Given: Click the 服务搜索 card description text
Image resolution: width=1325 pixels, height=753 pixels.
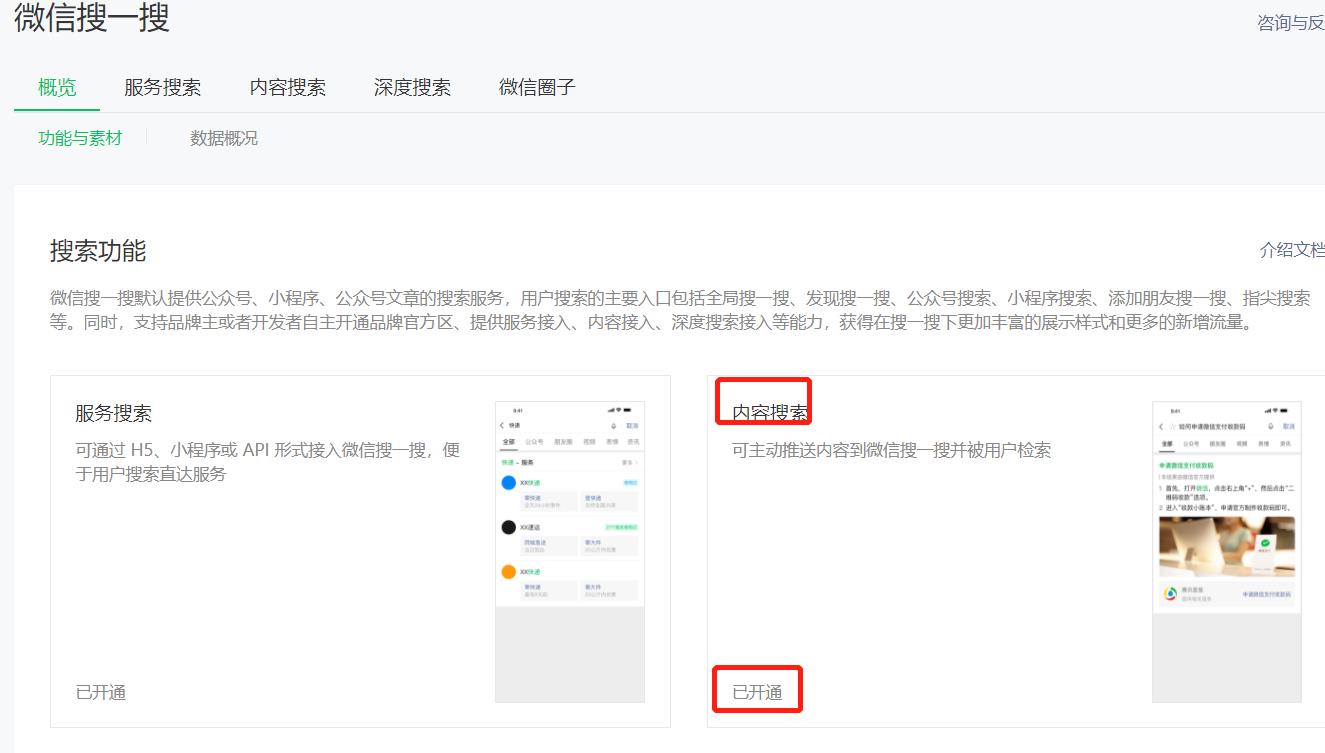Looking at the screenshot, I should 268,462.
